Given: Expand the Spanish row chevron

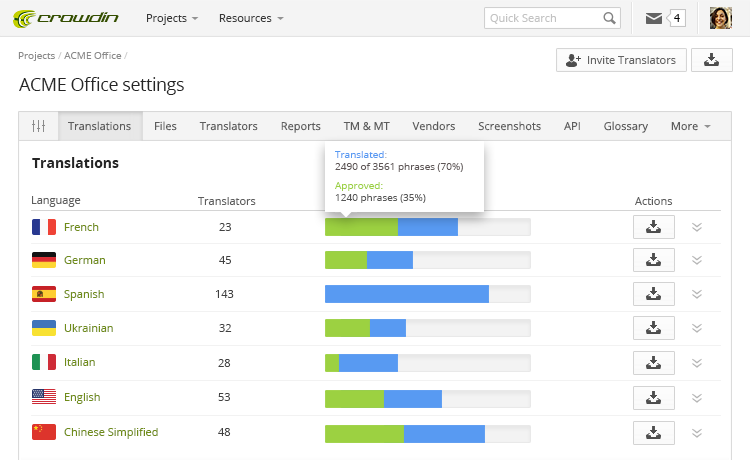Looking at the screenshot, I should [697, 294].
